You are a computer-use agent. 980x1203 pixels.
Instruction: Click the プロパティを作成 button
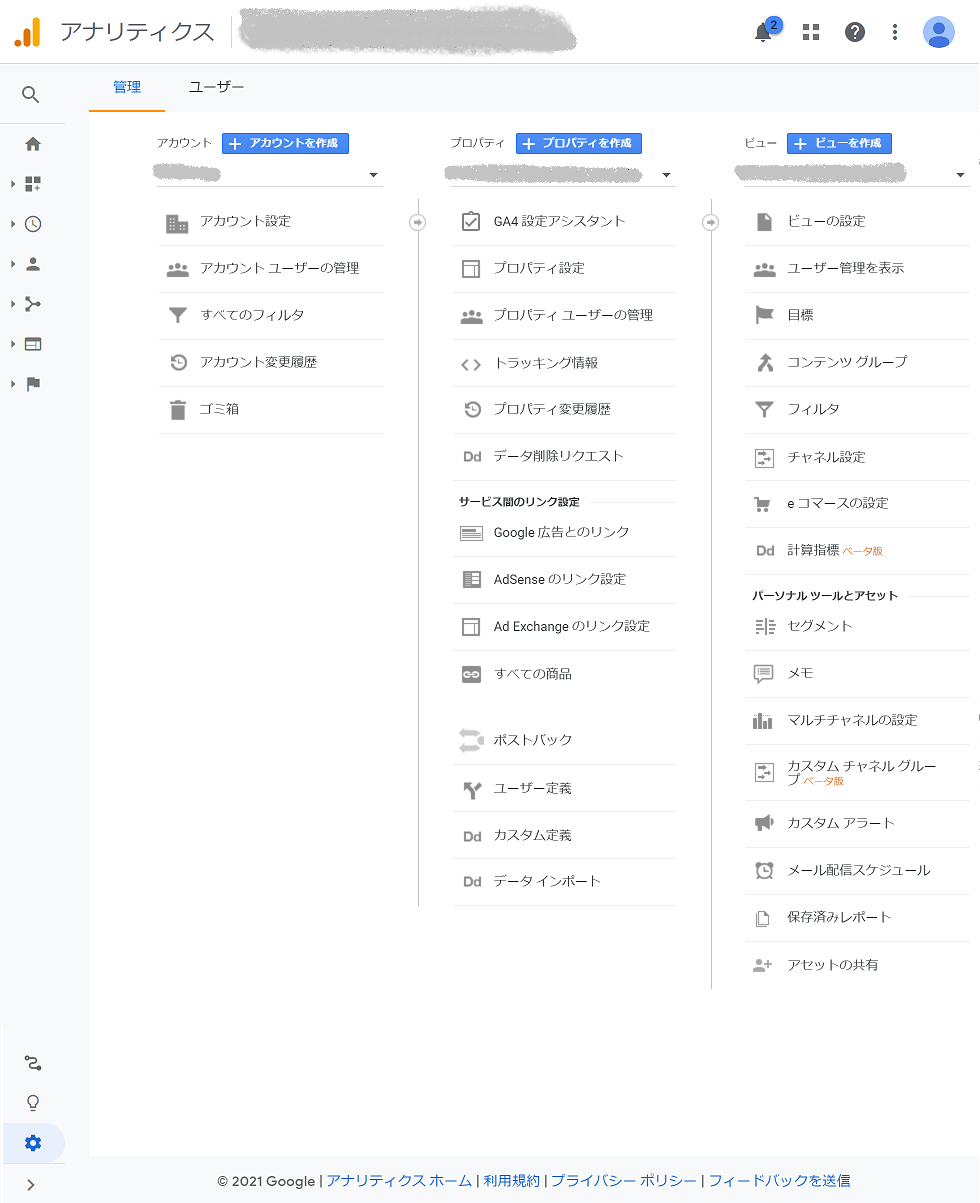pyautogui.click(x=579, y=143)
